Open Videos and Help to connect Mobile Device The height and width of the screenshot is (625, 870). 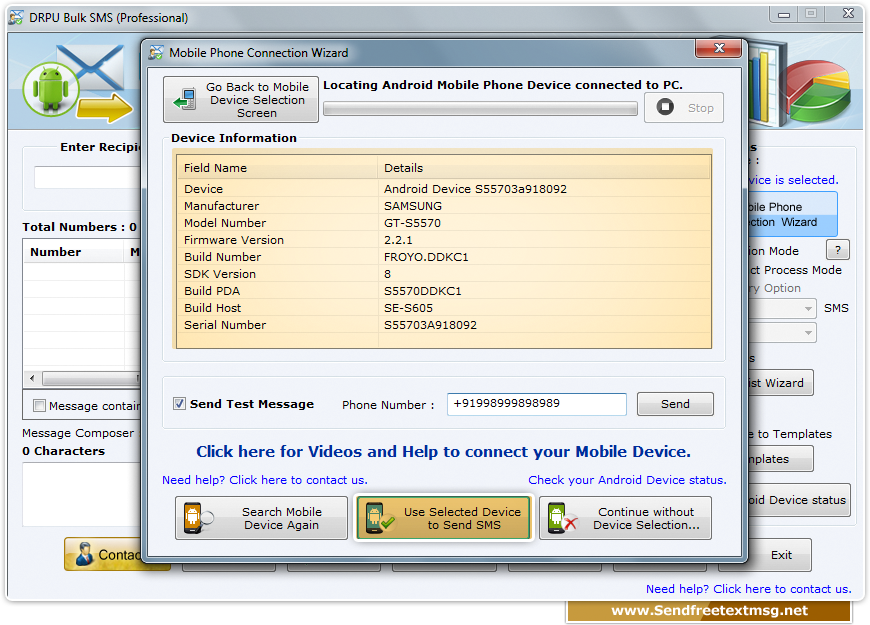click(443, 452)
